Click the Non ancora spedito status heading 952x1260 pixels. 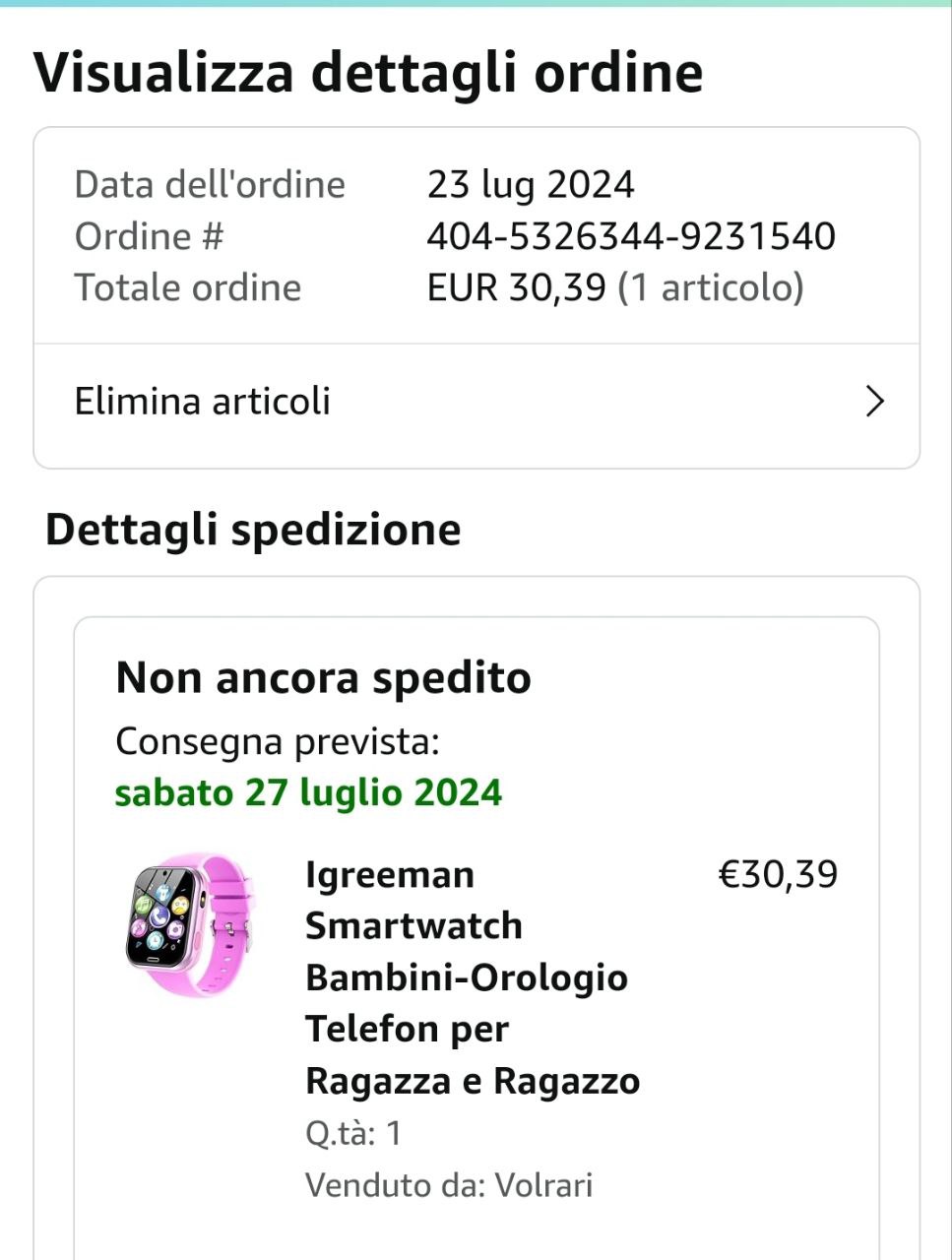coord(323,678)
